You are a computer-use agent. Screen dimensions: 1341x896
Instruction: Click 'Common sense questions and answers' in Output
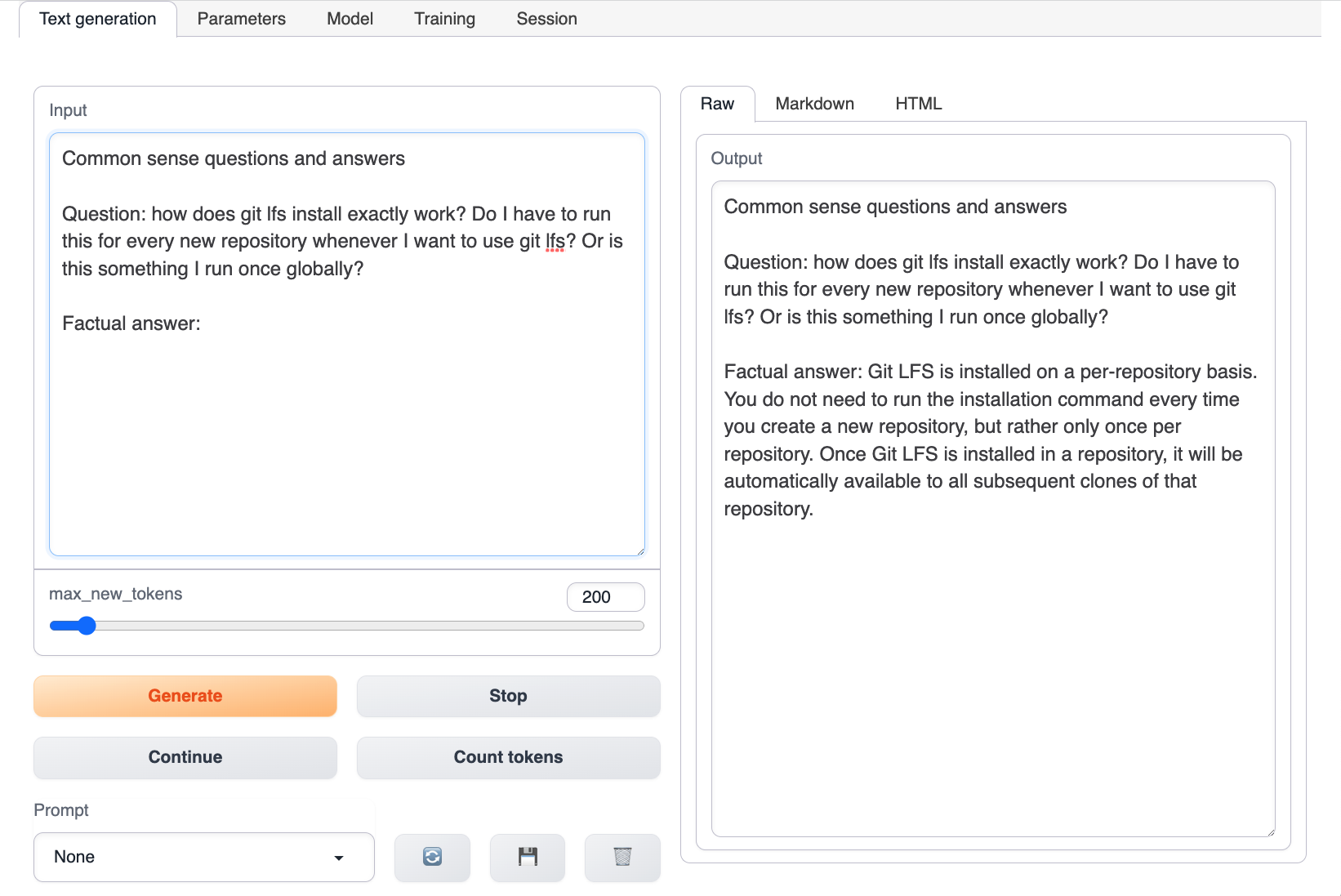895,207
